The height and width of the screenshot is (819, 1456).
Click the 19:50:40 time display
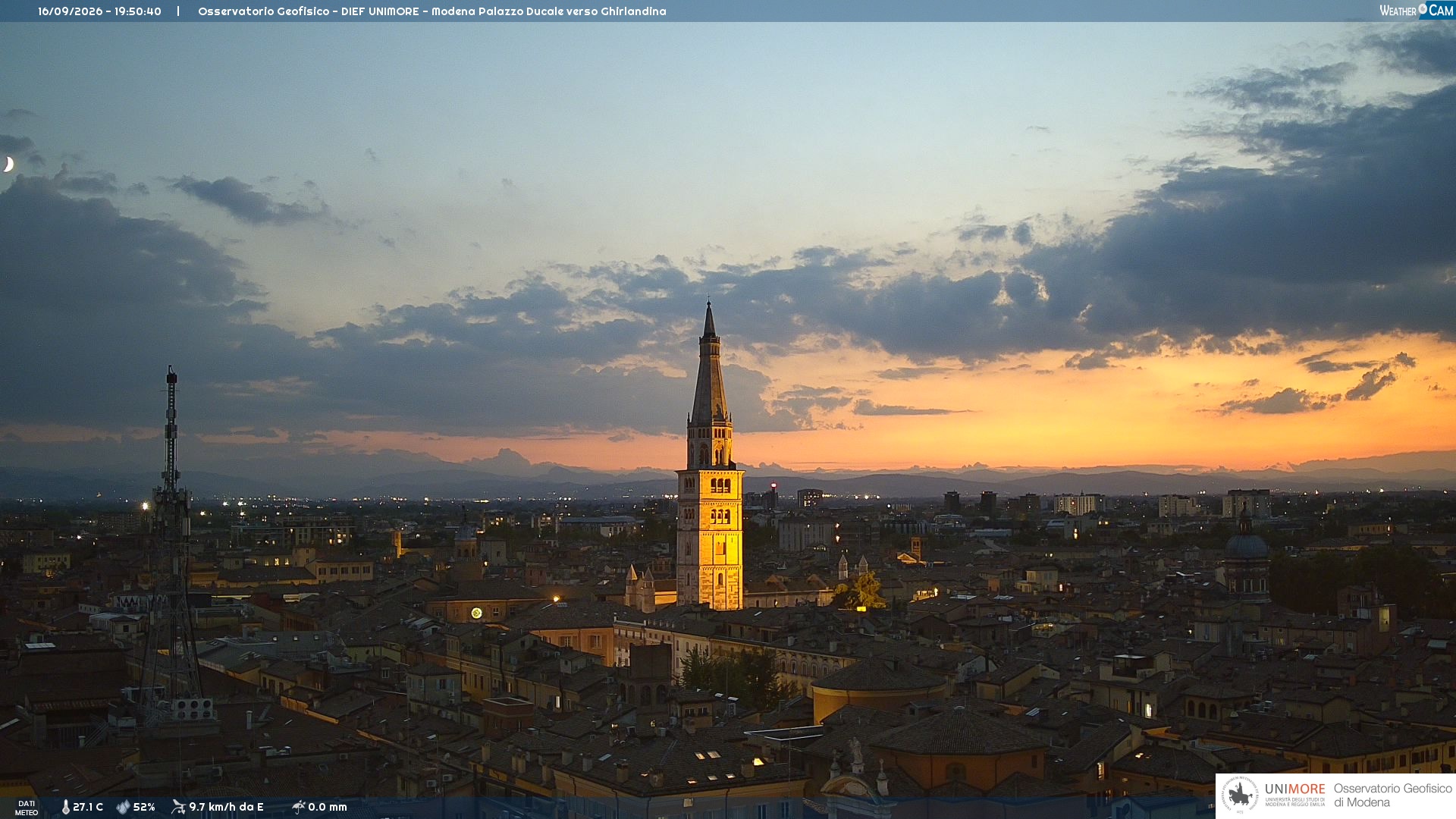click(138, 11)
